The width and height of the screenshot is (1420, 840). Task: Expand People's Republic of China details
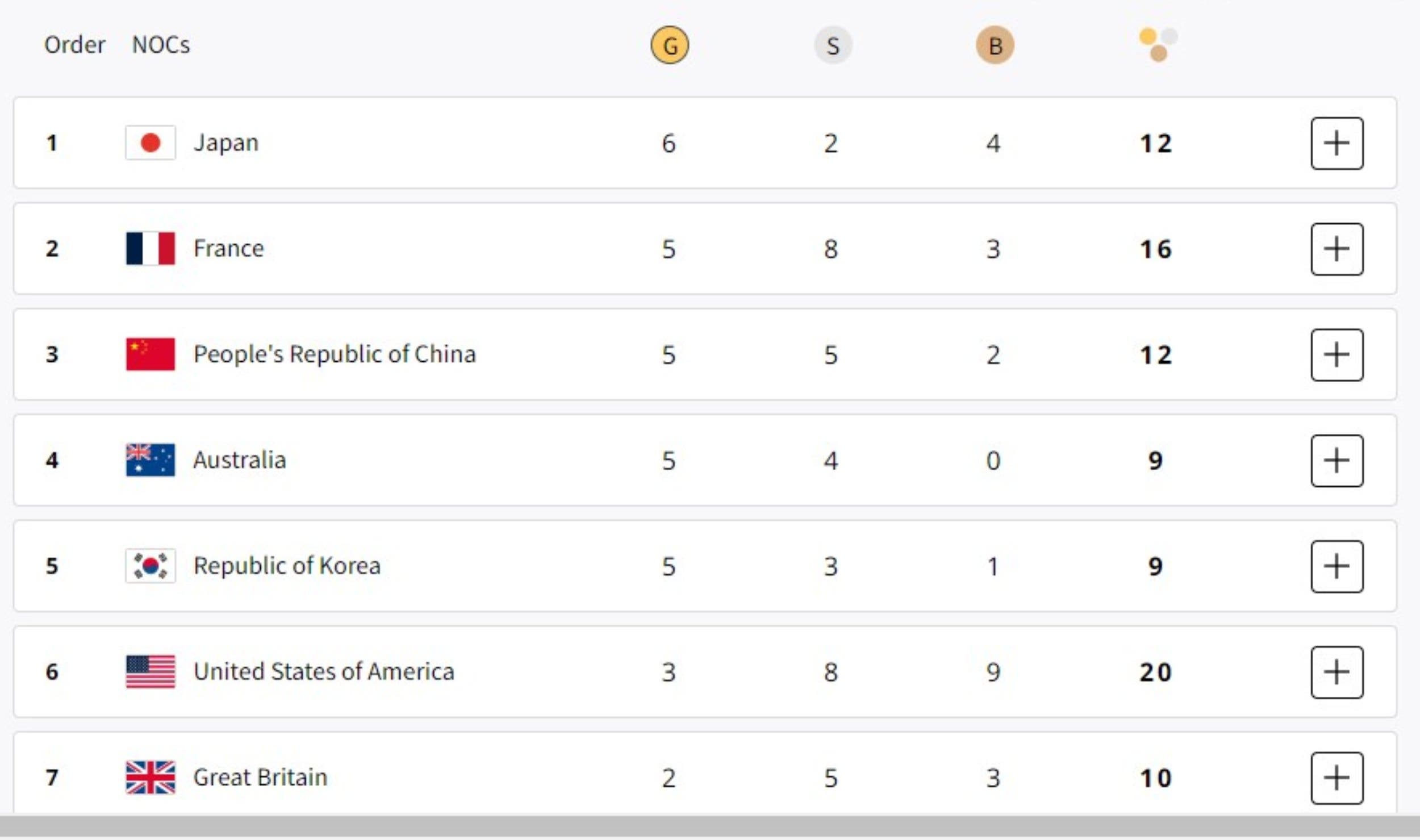[x=1337, y=354]
